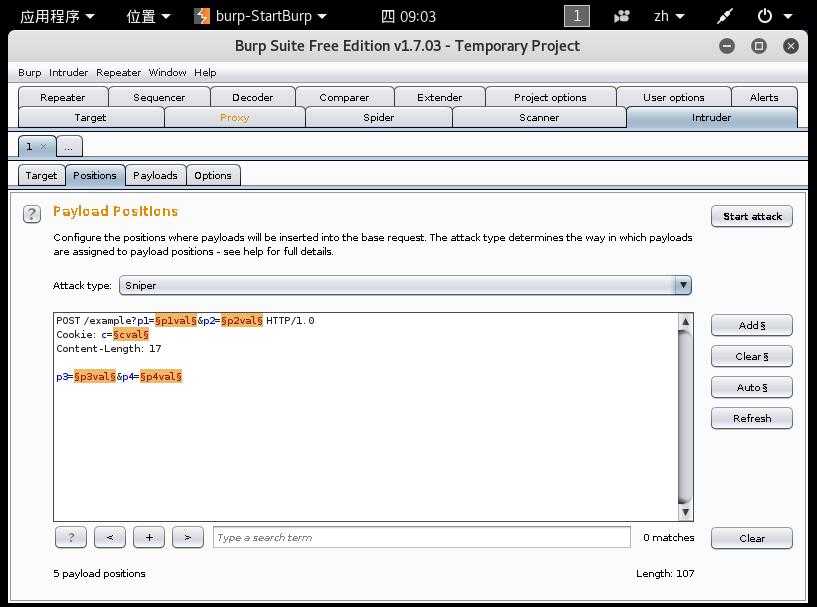Viewport: 817px width, 607px height.
Task: Switch to the User options tab
Action: tap(674, 97)
